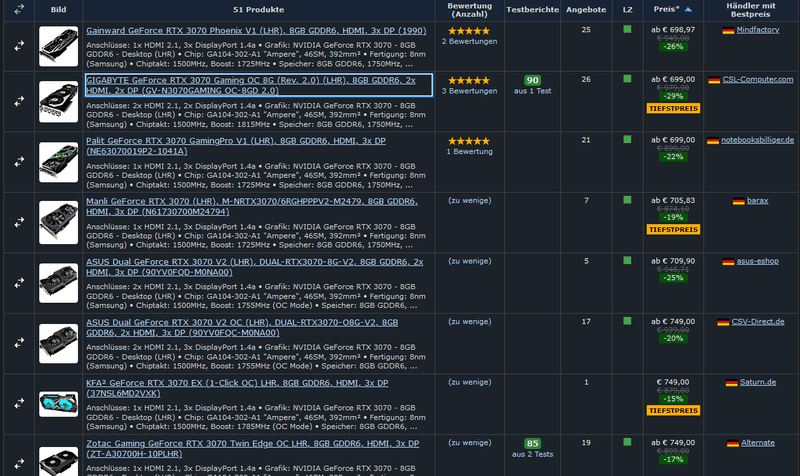
Task: Click German flag next to Mindfactory
Action: click(x=728, y=31)
